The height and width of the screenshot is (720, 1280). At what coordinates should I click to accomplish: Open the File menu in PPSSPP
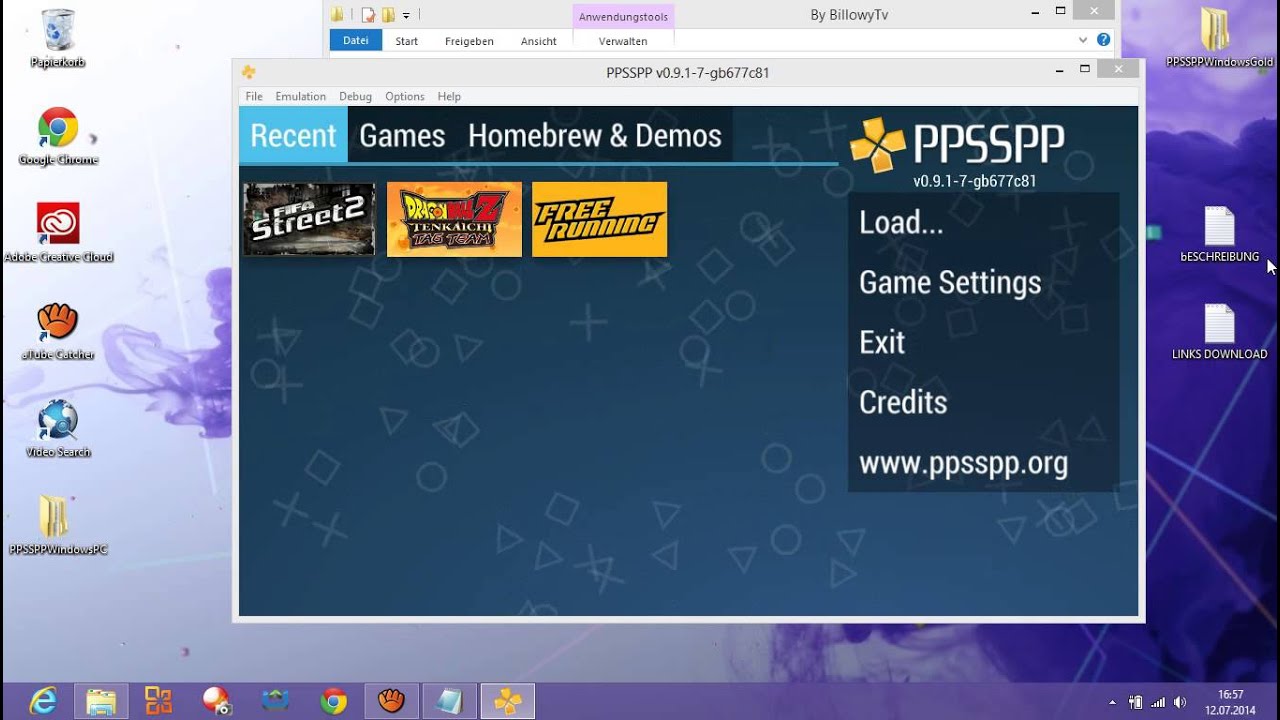(x=254, y=96)
